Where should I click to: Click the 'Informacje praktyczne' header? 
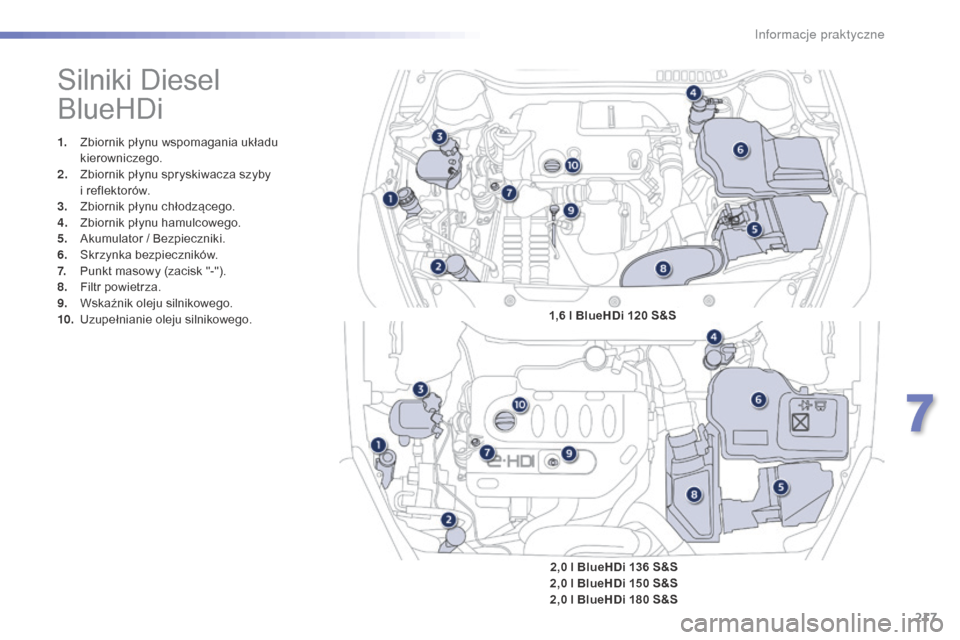[x=819, y=34]
